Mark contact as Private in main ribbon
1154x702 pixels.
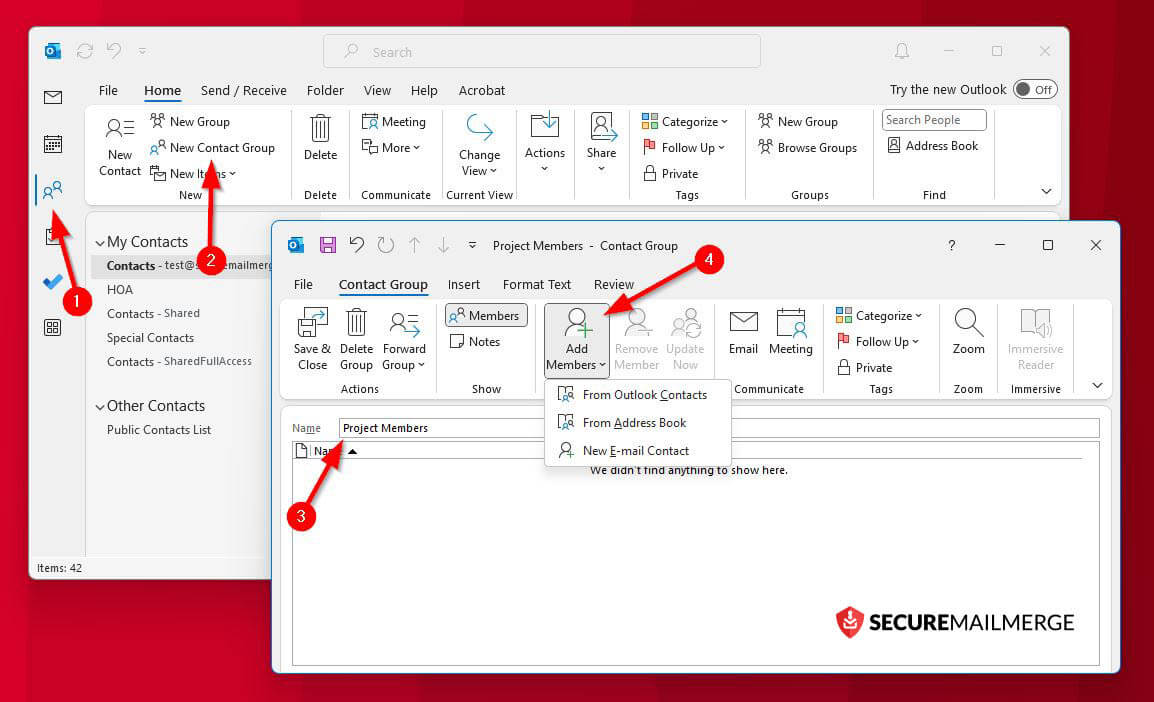679,173
